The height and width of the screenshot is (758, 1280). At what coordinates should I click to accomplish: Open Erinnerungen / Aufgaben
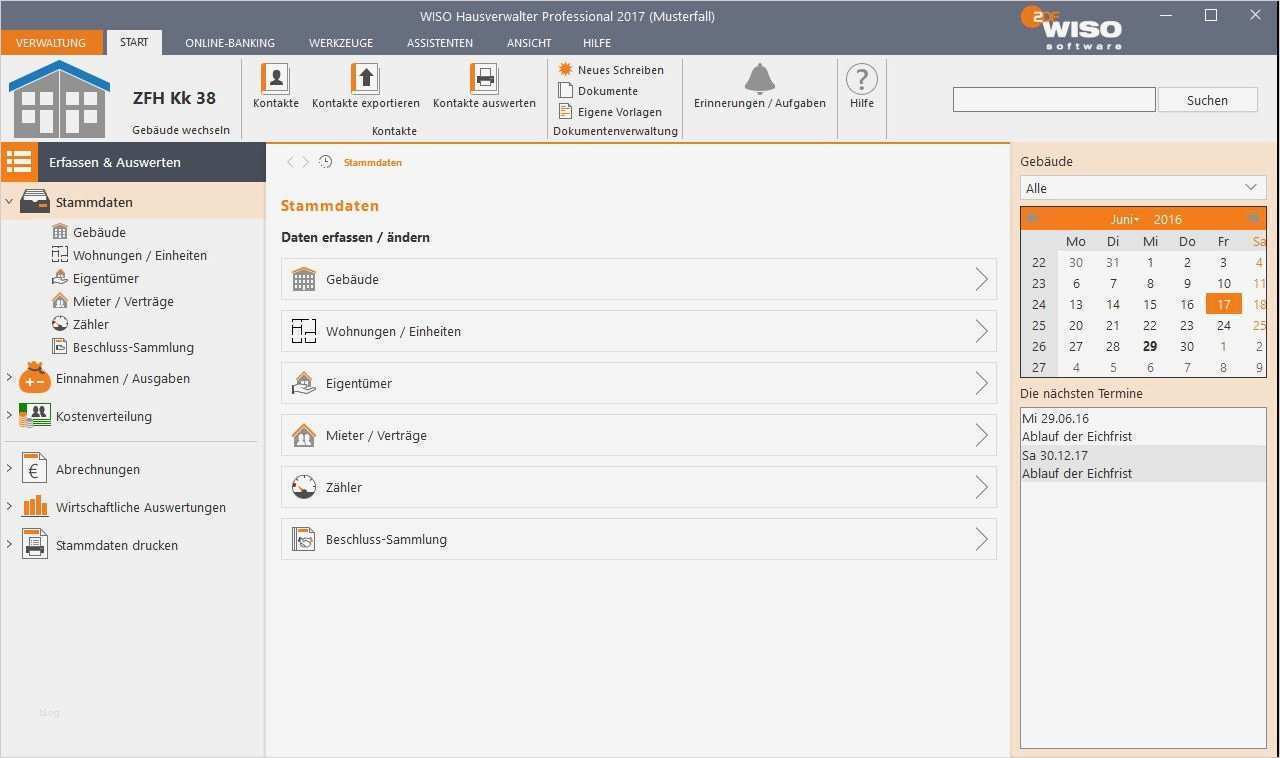click(x=759, y=85)
